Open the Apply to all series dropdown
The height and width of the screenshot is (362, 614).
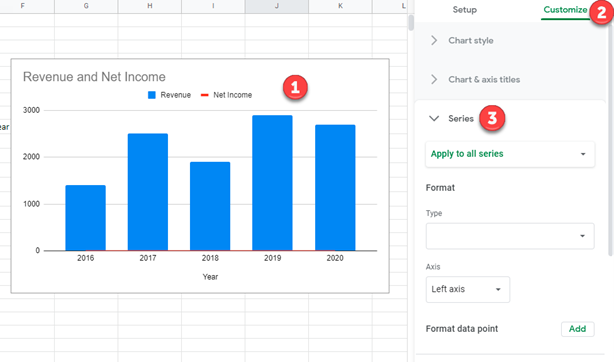click(x=510, y=154)
